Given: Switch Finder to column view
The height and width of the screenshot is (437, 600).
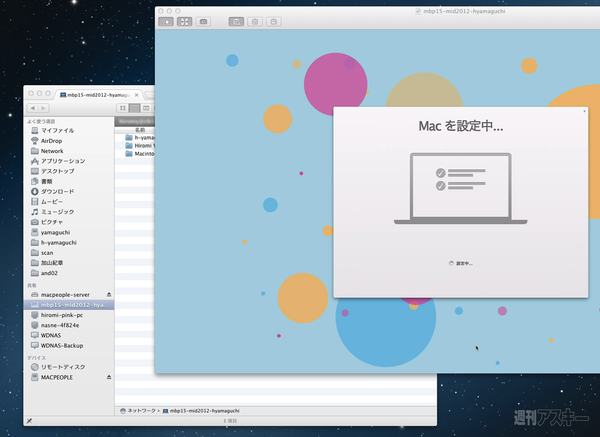Looking at the screenshot, I should click(146, 108).
